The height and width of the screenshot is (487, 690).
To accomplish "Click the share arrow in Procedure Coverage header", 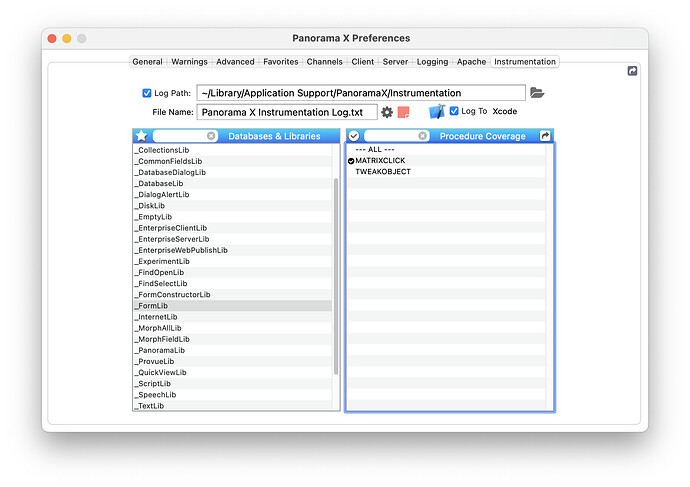I will (545, 136).
